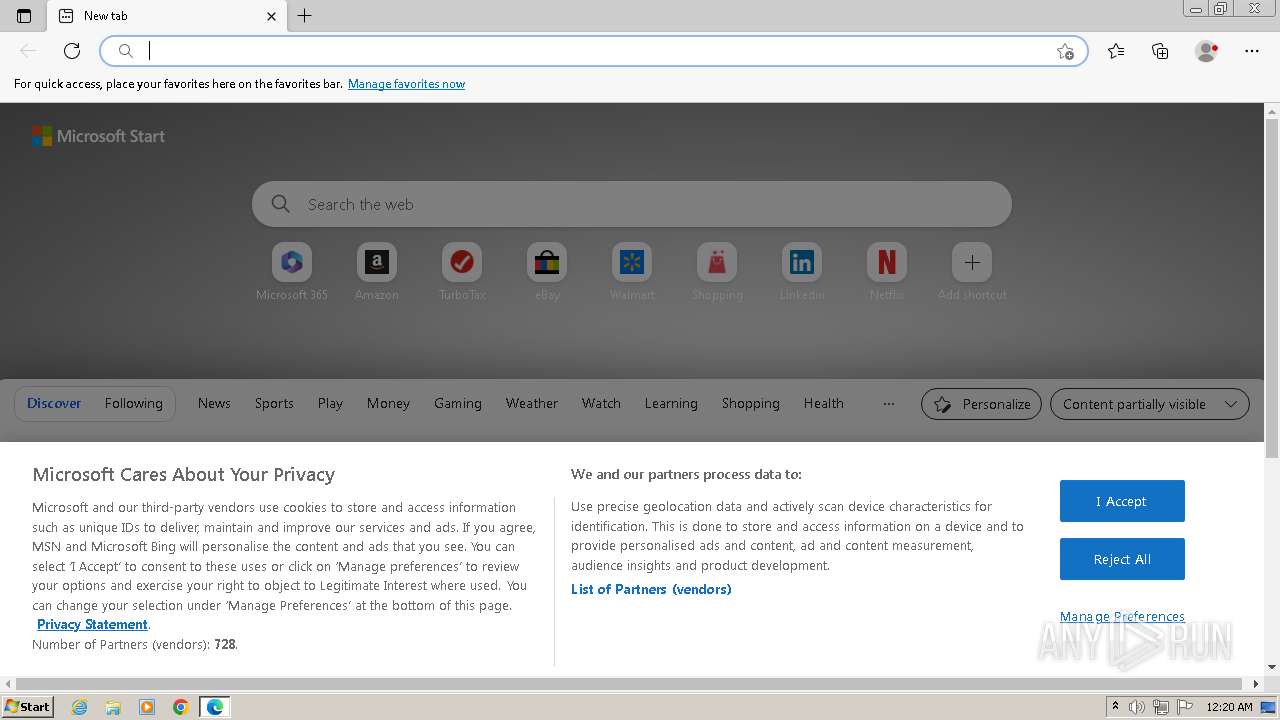The height and width of the screenshot is (720, 1280).
Task: Open the profile avatar
Action: click(1206, 51)
